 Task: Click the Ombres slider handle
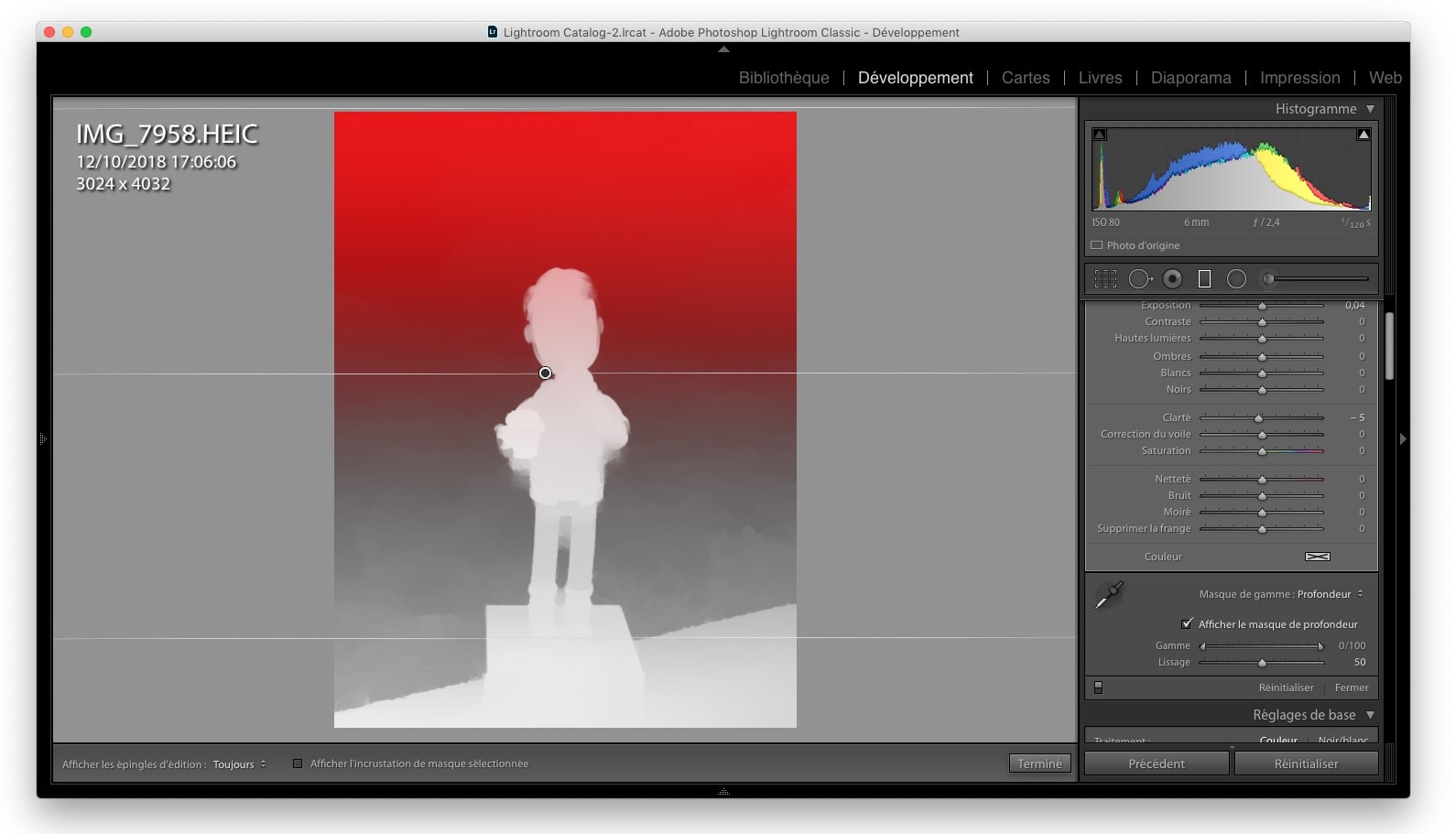click(1262, 357)
